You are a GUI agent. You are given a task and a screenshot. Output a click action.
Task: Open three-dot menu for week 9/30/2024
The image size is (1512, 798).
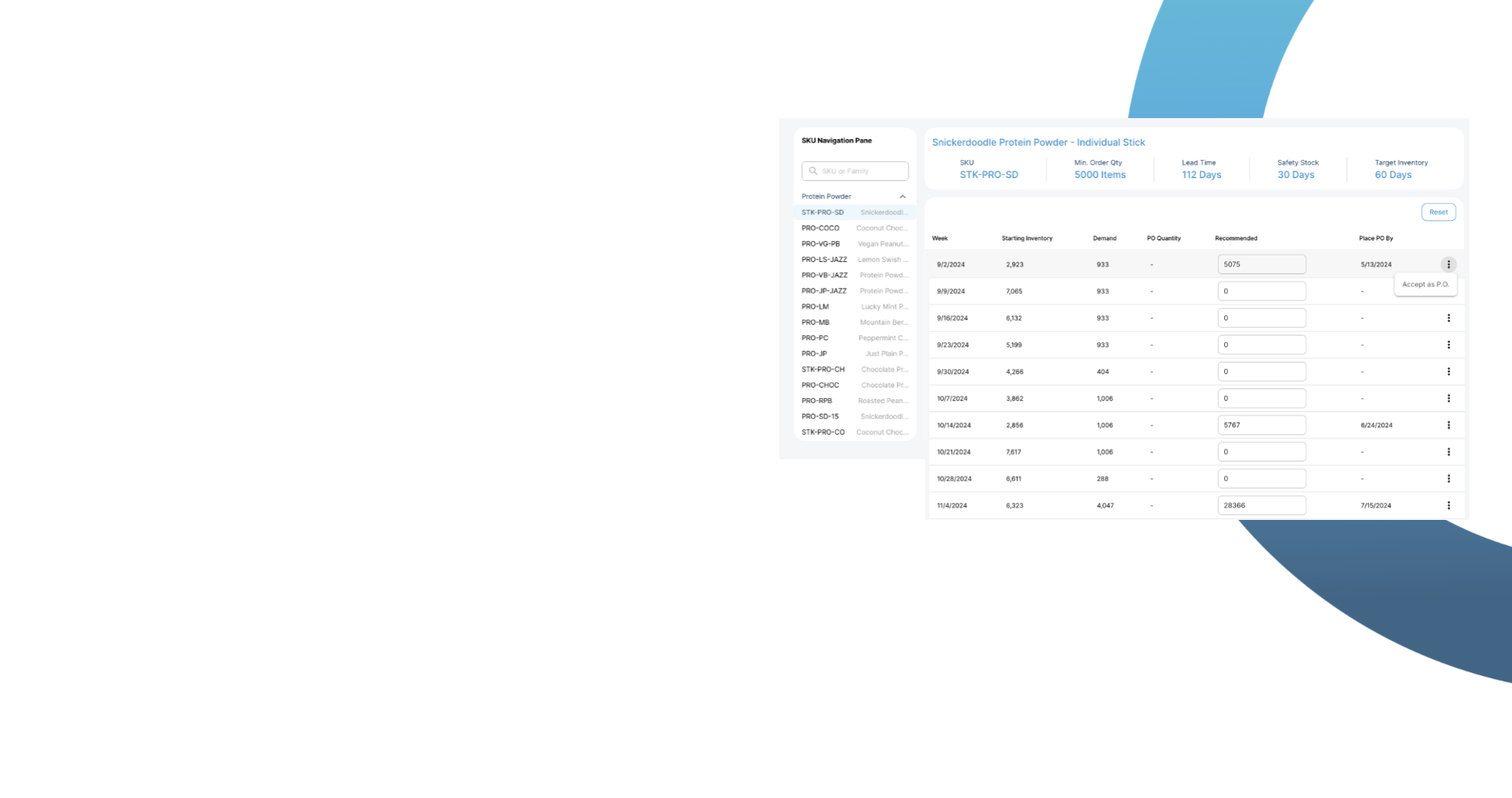1448,372
